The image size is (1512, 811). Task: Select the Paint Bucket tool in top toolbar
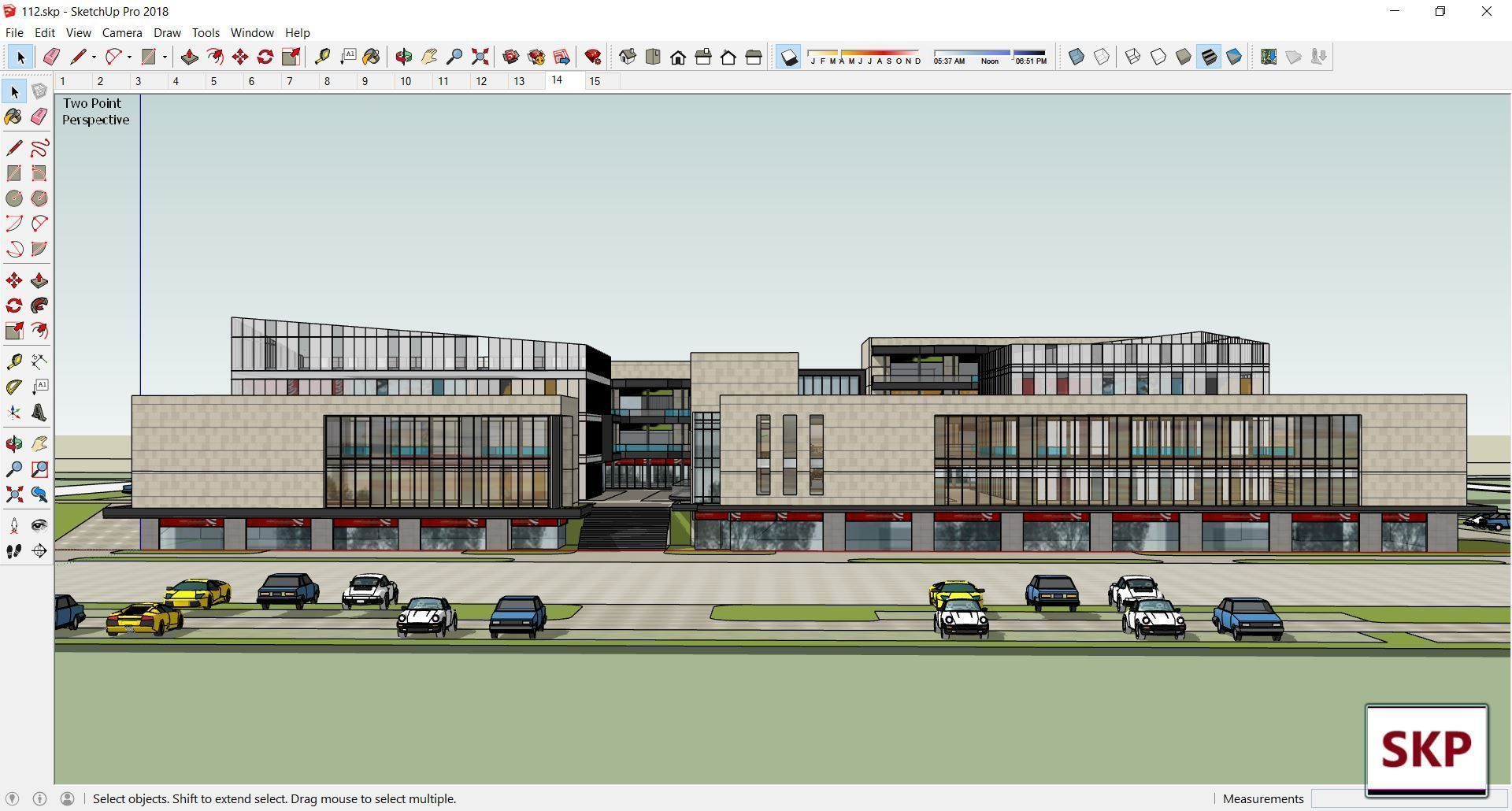[371, 57]
